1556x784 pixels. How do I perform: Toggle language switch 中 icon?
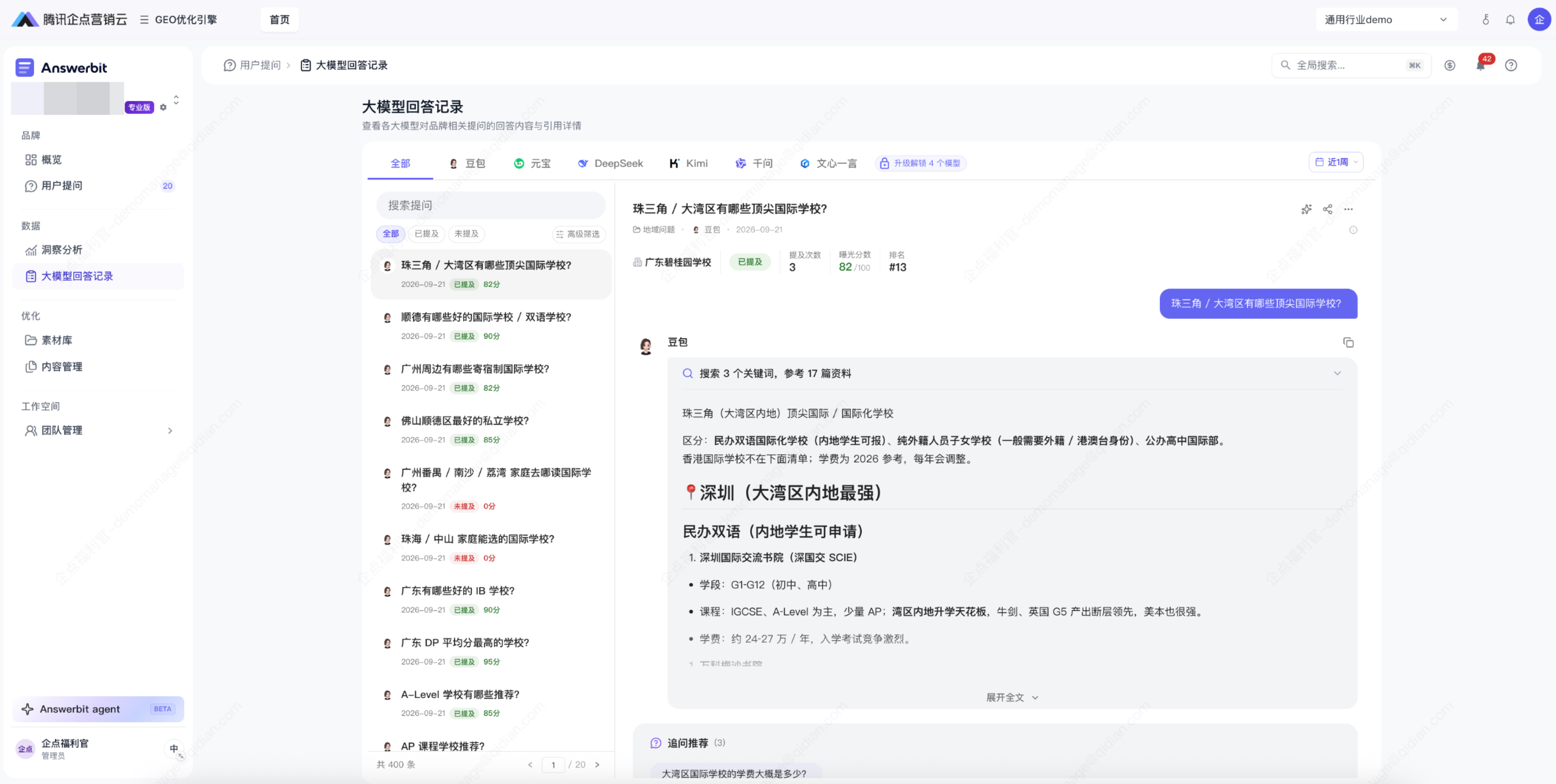(x=174, y=749)
